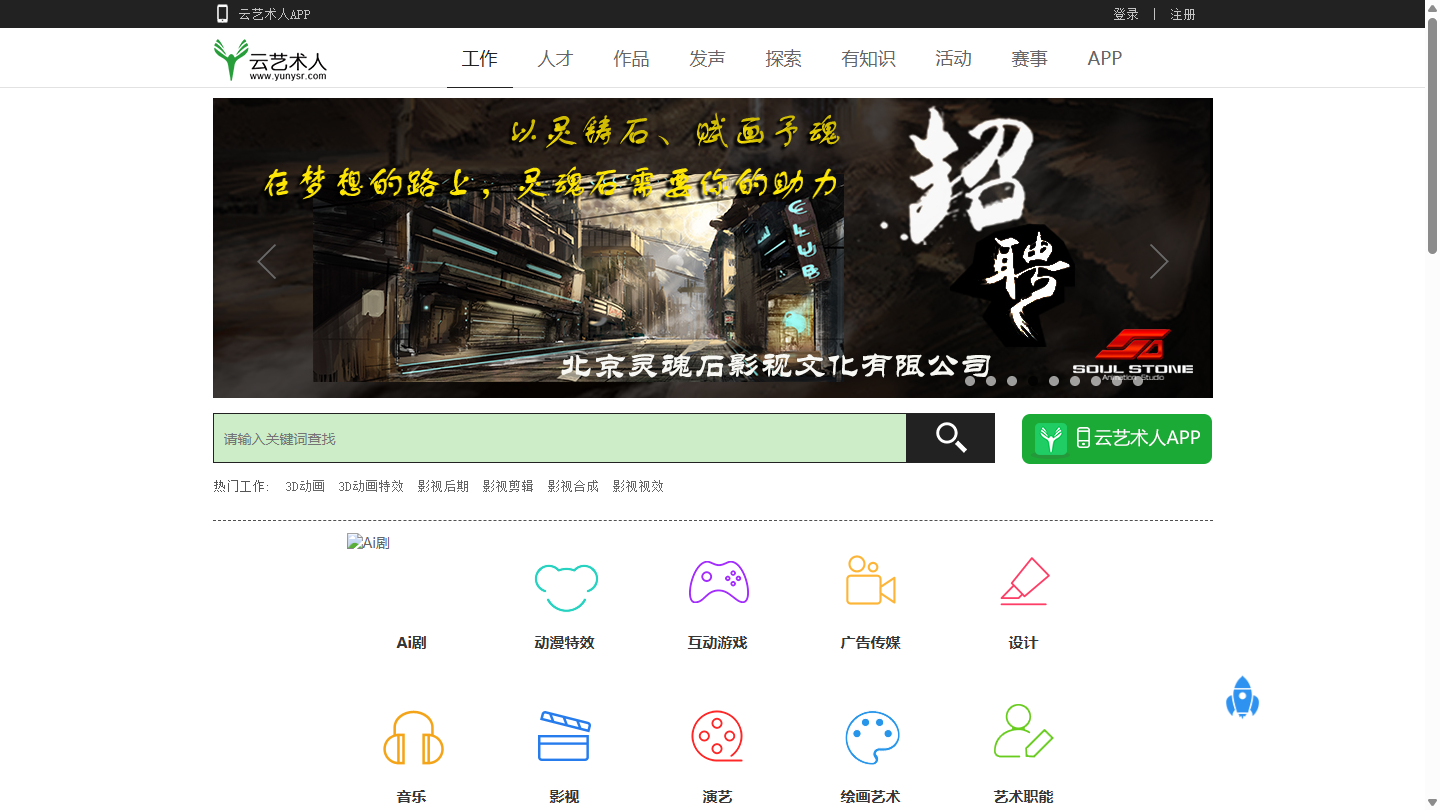Switch to the 工作 tab

coord(480,59)
